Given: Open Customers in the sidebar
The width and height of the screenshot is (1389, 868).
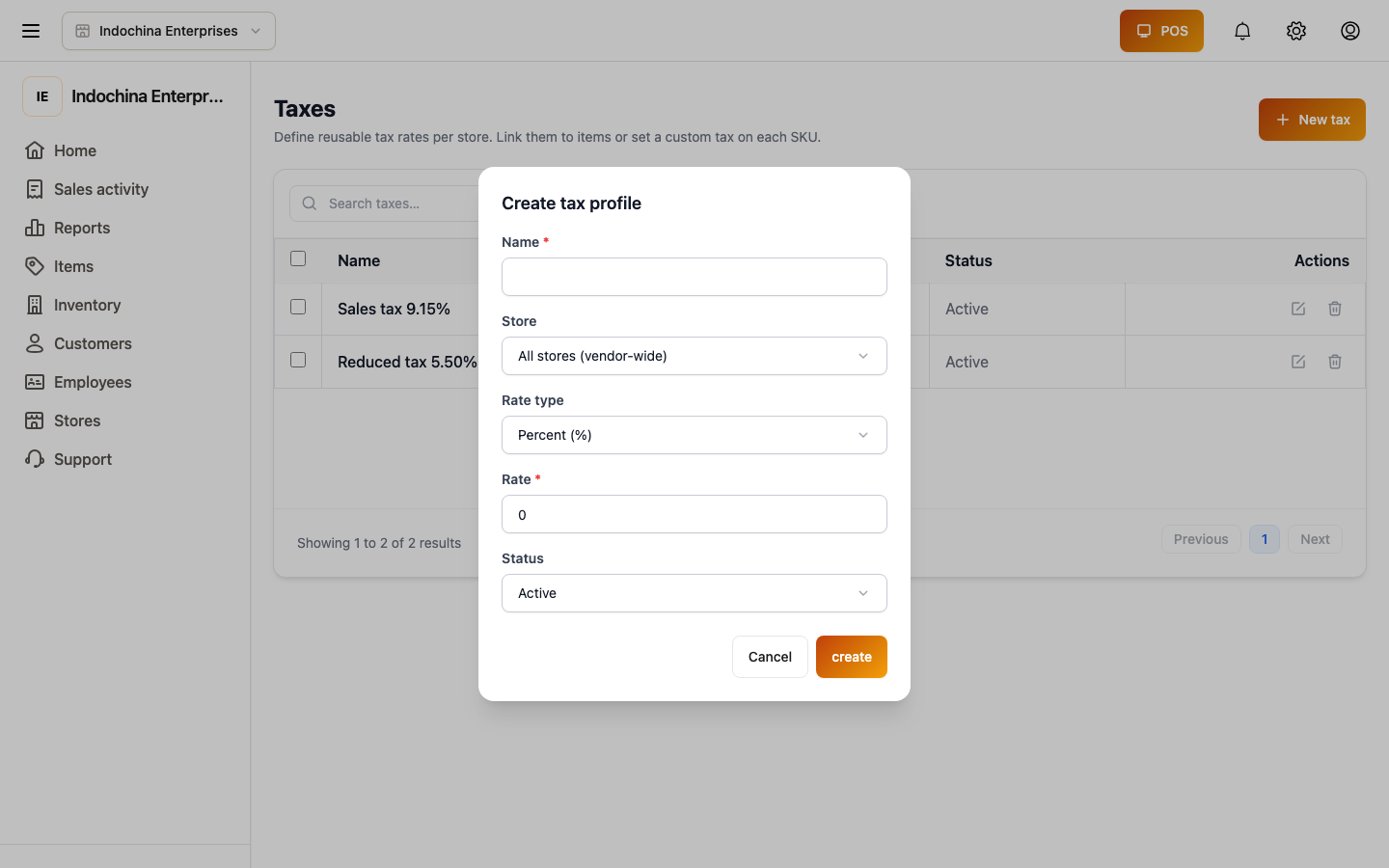Looking at the screenshot, I should tap(78, 343).
